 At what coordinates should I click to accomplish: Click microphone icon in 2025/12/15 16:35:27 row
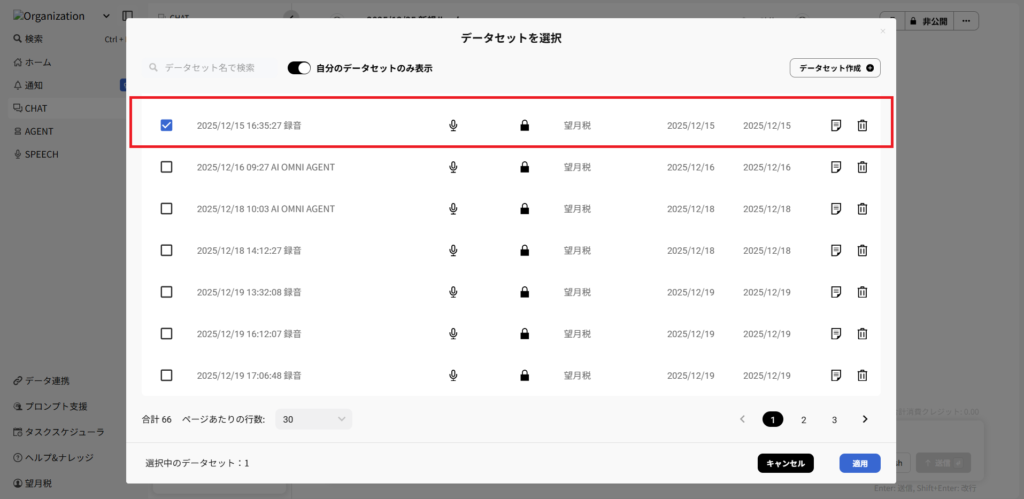tap(453, 125)
